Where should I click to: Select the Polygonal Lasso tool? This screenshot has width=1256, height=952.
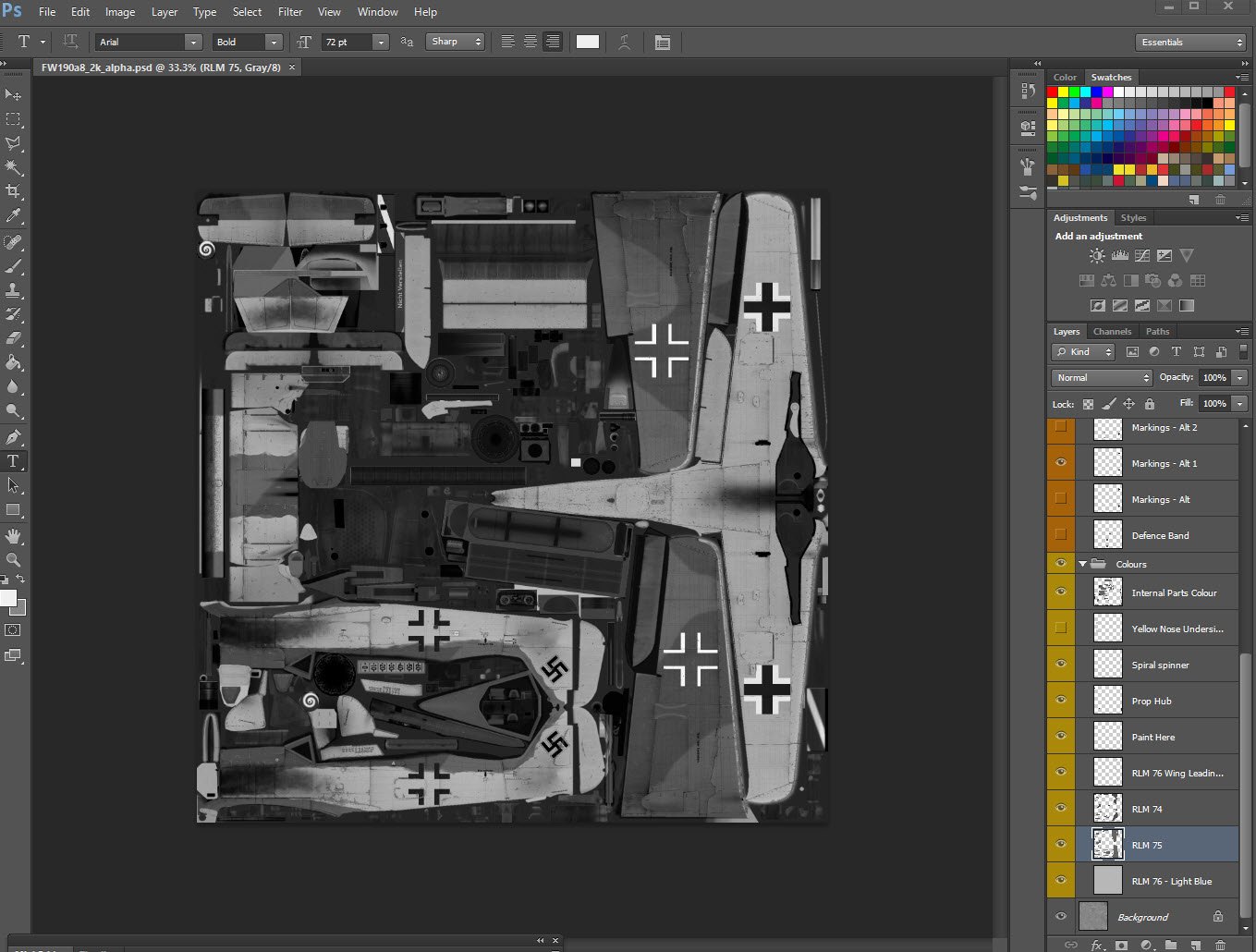pyautogui.click(x=13, y=143)
